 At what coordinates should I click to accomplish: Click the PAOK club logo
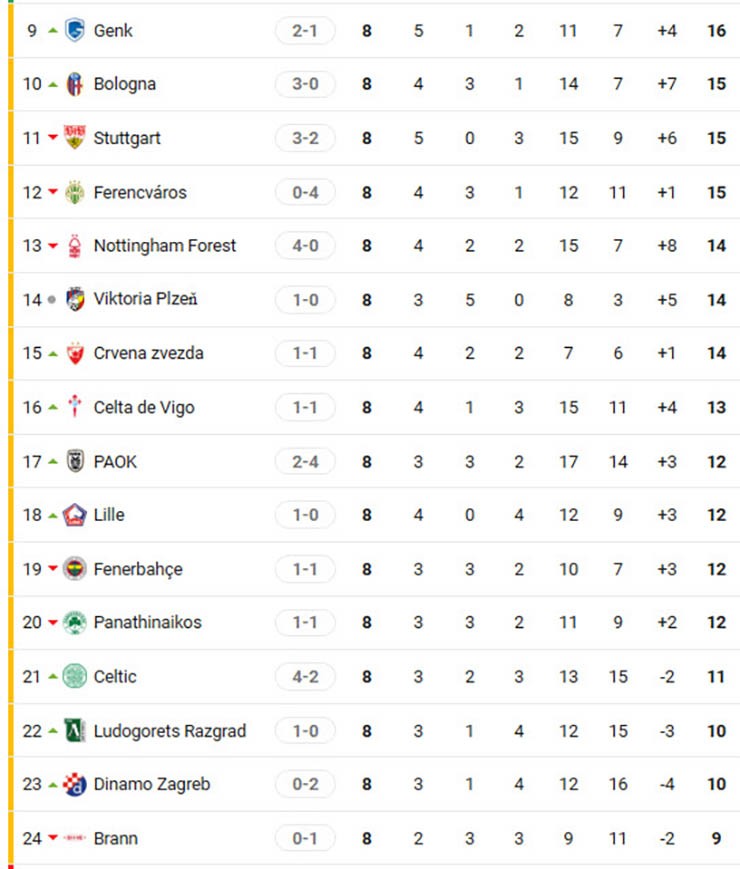(x=76, y=461)
